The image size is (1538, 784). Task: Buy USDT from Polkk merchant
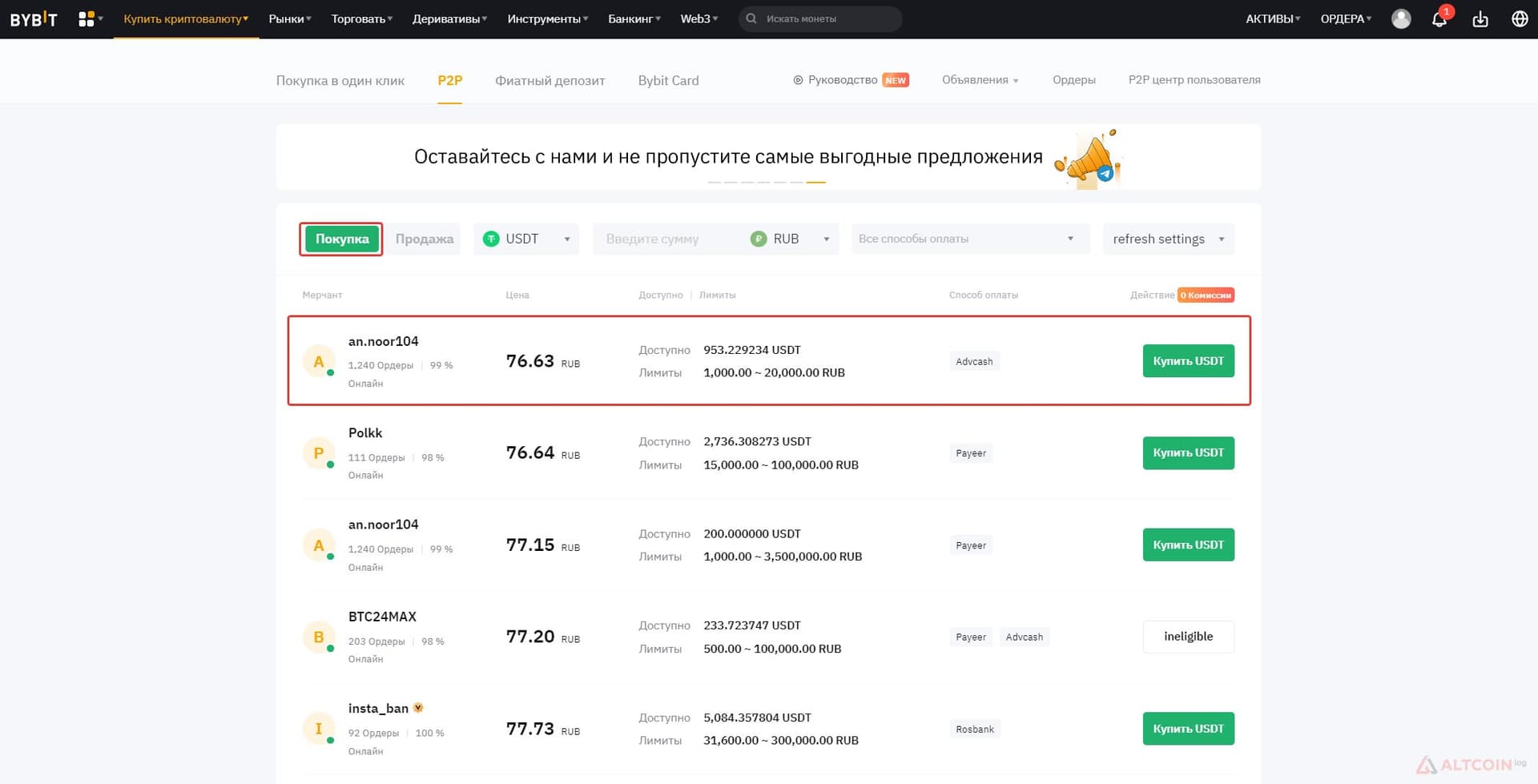tap(1188, 452)
